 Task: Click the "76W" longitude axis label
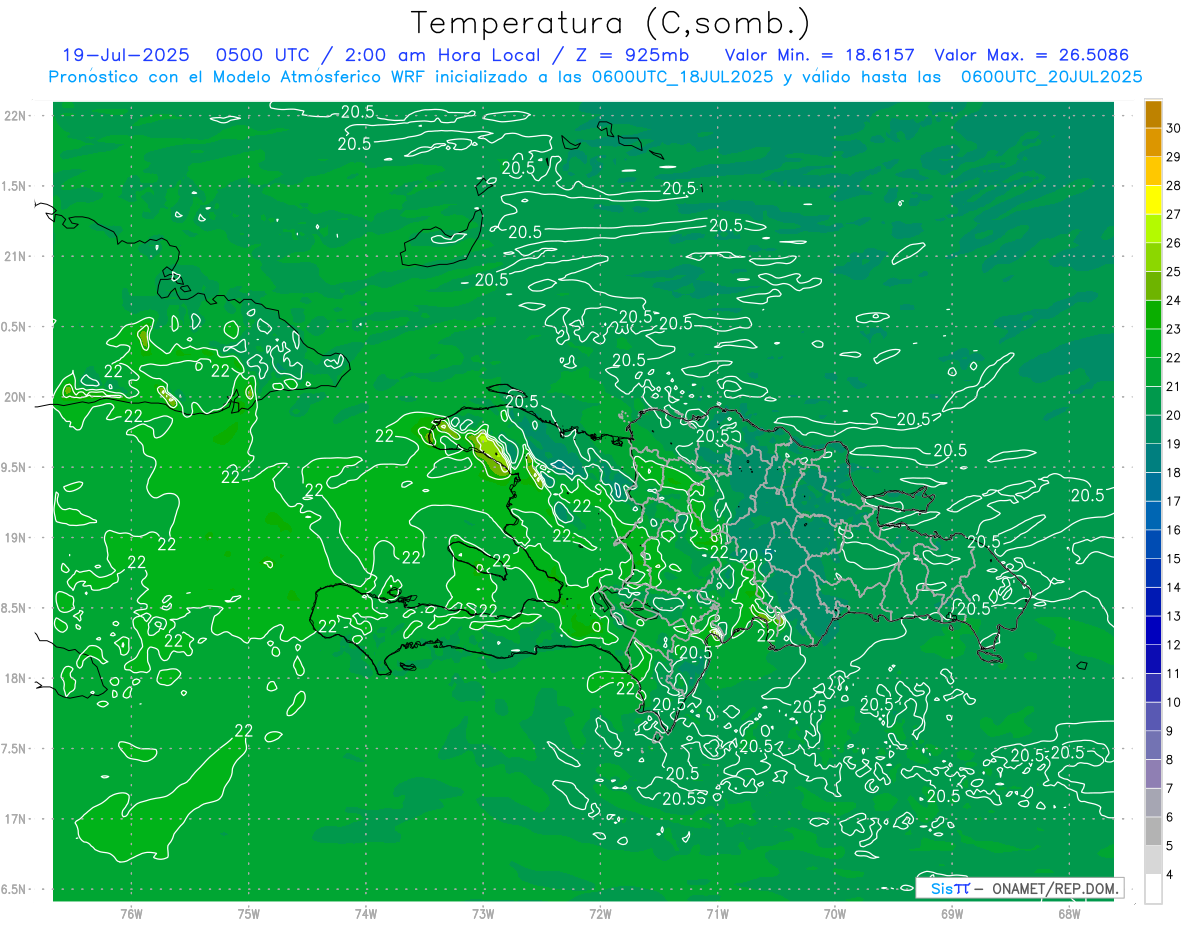[x=131, y=913]
